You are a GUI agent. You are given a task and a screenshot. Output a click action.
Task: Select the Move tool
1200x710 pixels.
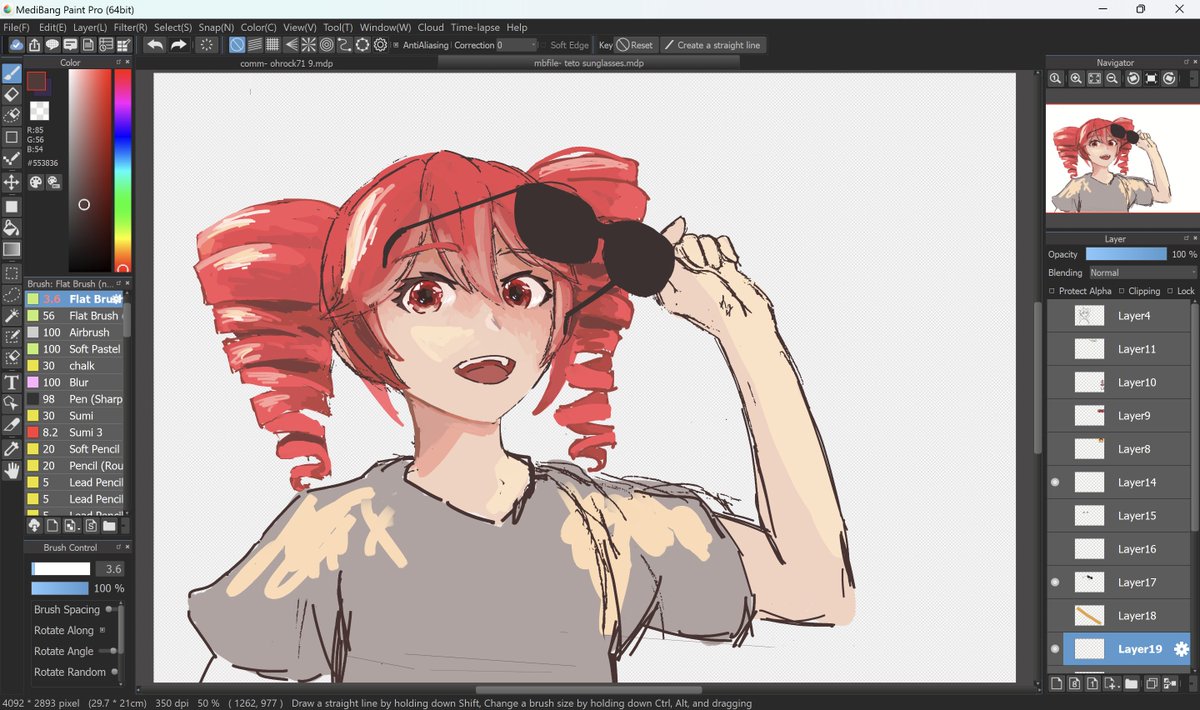(12, 182)
